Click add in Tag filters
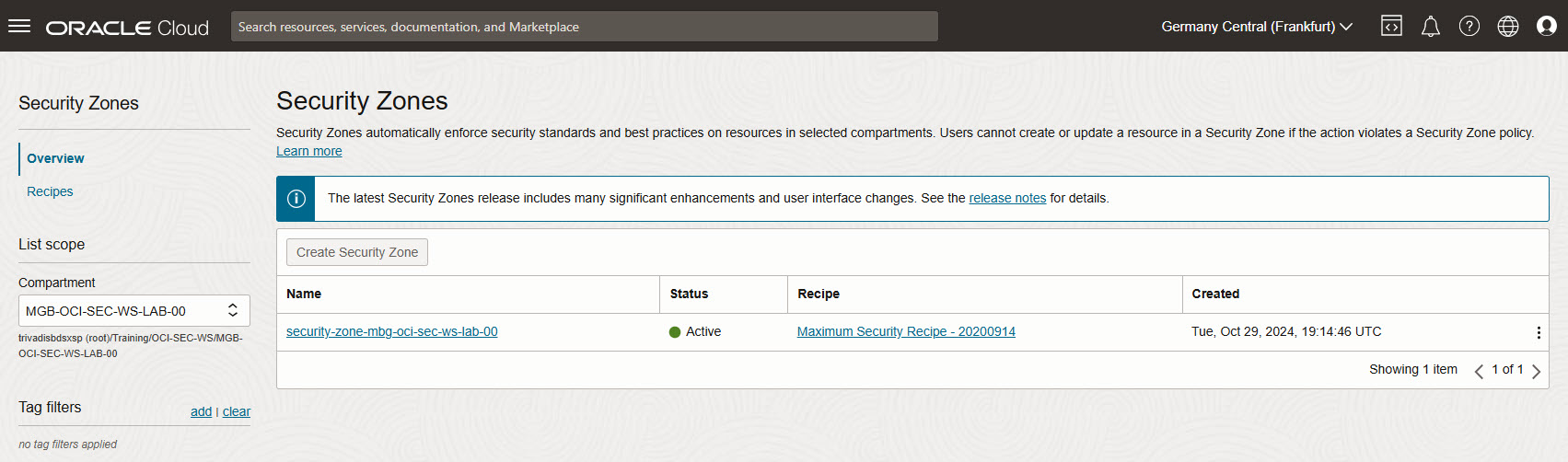Screen dimensions: 1568x462 (x=201, y=411)
